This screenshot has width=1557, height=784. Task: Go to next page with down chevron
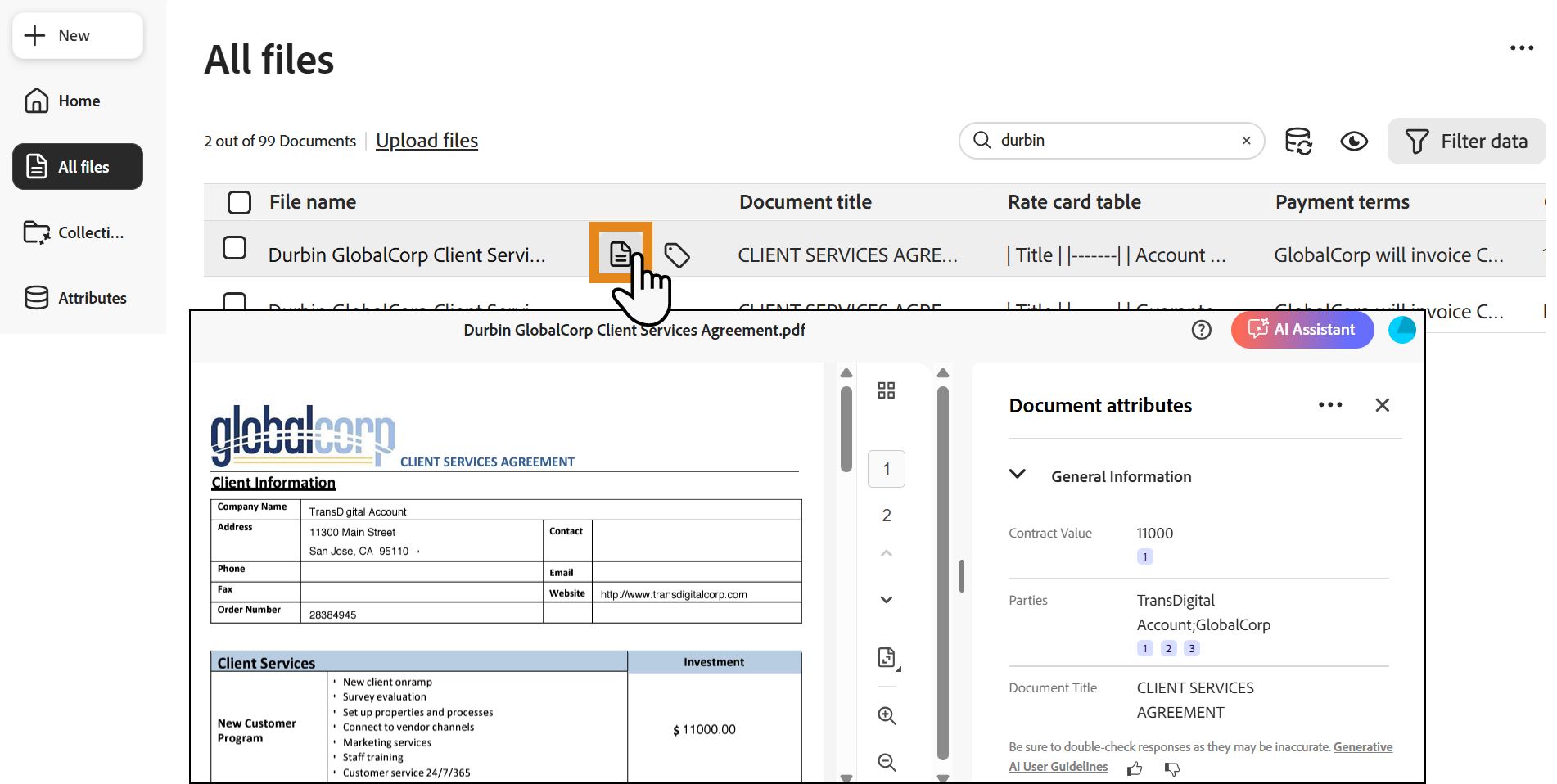(887, 600)
